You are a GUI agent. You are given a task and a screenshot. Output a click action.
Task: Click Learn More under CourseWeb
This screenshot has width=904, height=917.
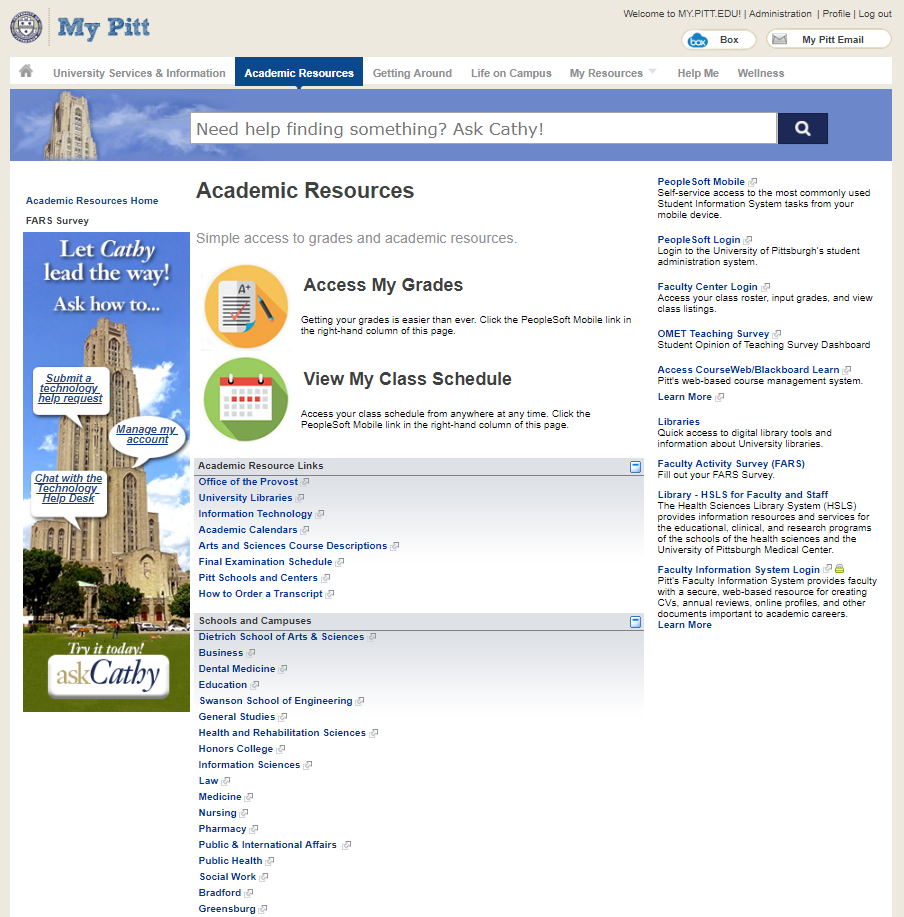point(684,397)
